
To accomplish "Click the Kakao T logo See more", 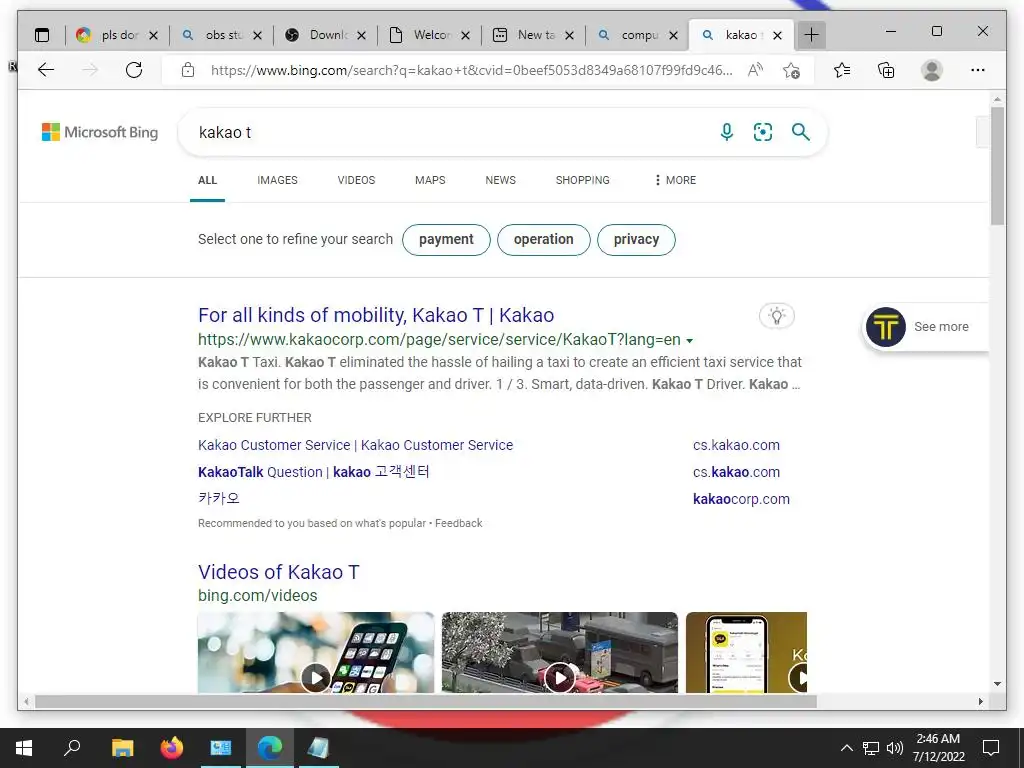I will pos(926,327).
